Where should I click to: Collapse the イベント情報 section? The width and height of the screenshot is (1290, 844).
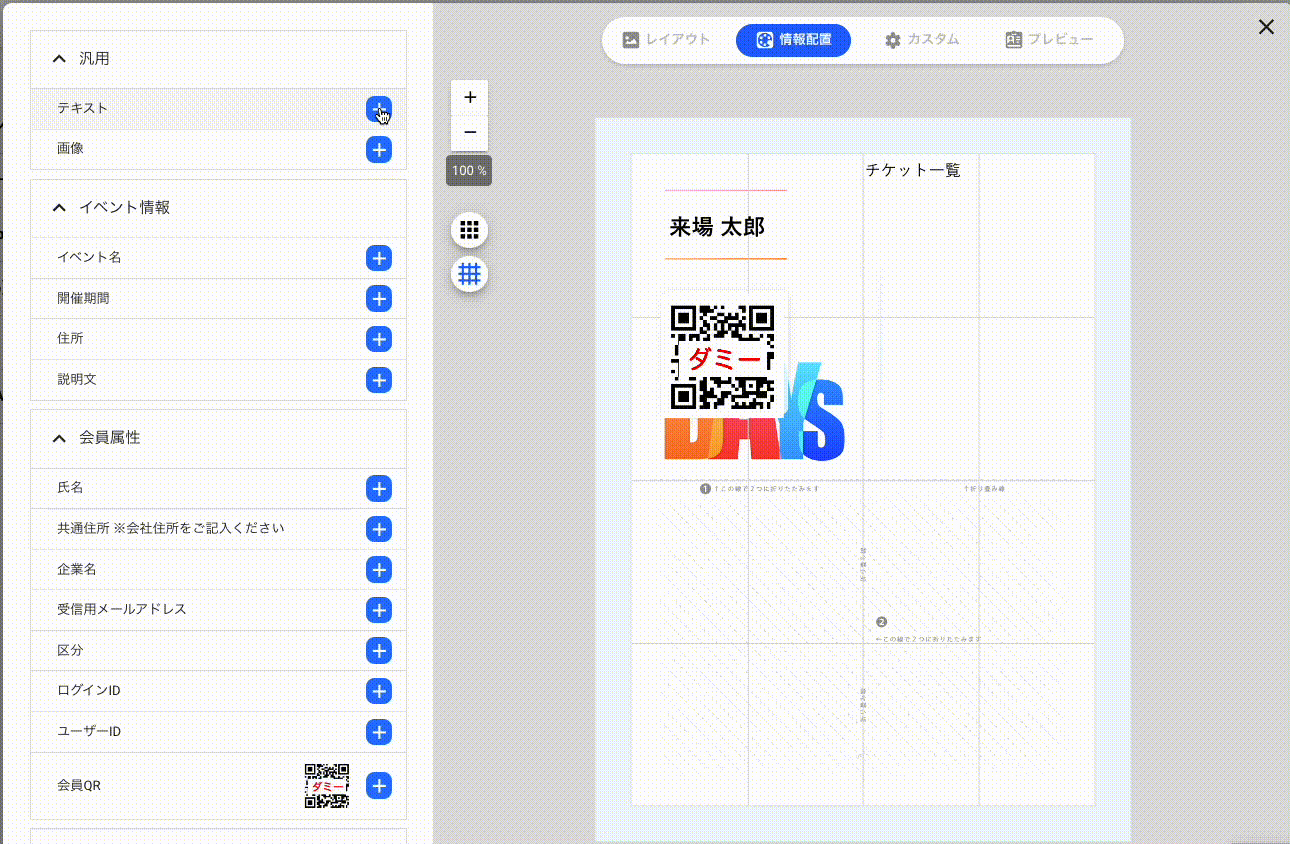click(x=59, y=208)
